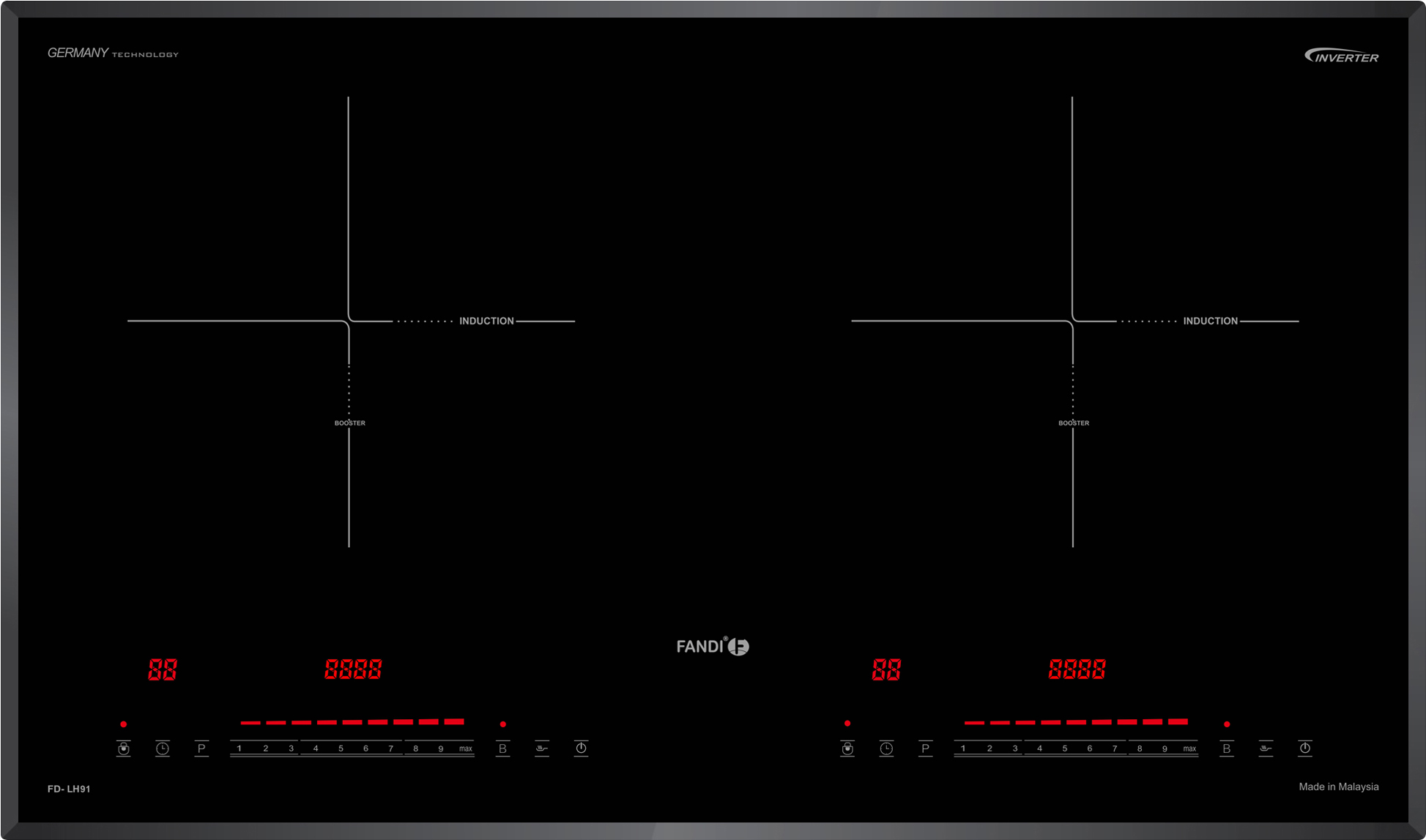
Task: Select level 8 on the right power slider
Action: coord(1140,748)
